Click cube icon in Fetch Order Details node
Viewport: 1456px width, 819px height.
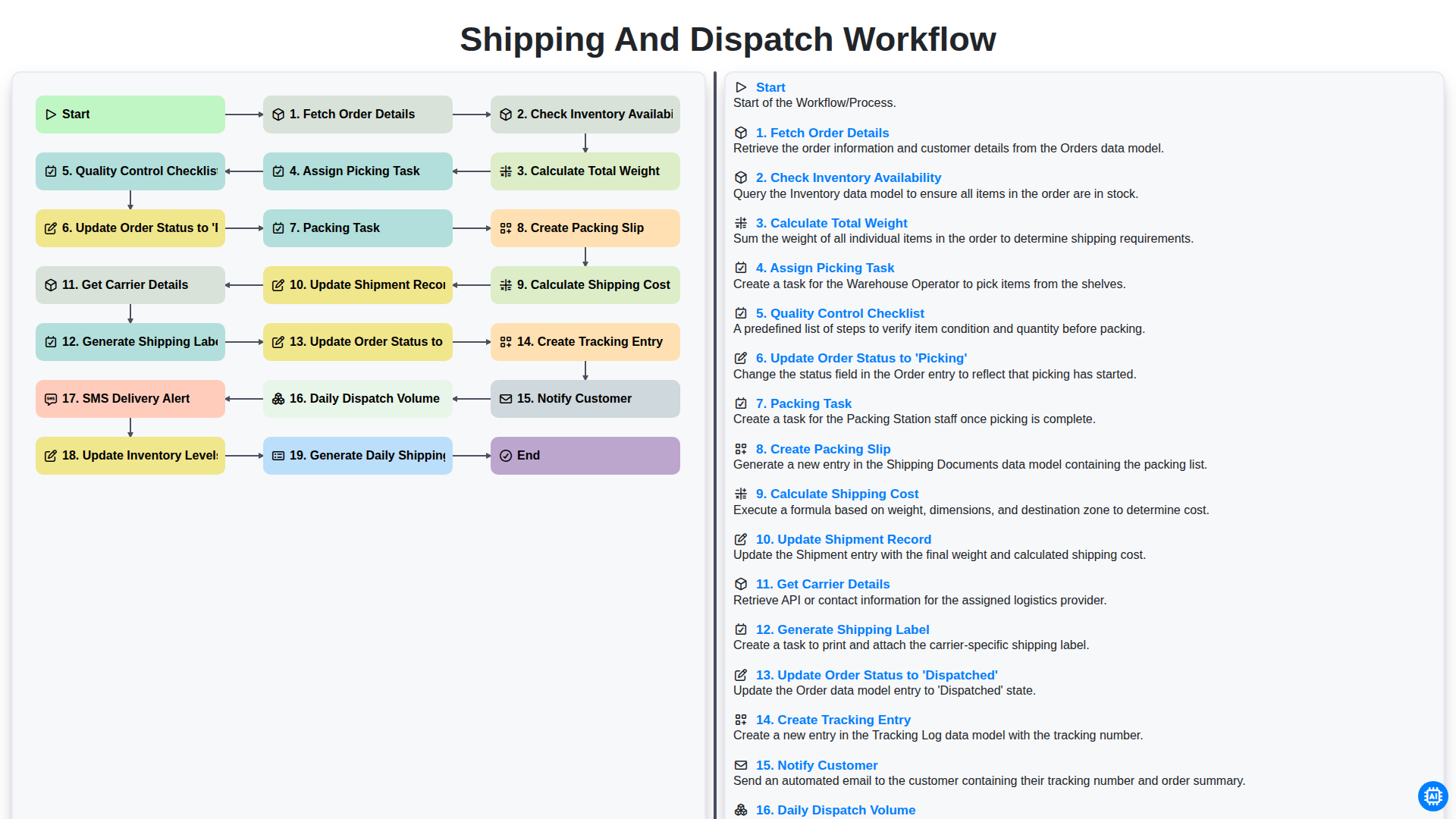pos(278,115)
